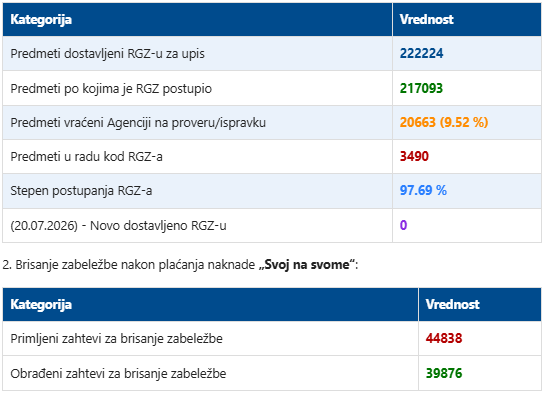Screen dimensions: 547x396
Task: Select 'Stepen postupanja RGZ-a' label
Action: pyautogui.click(x=81, y=191)
